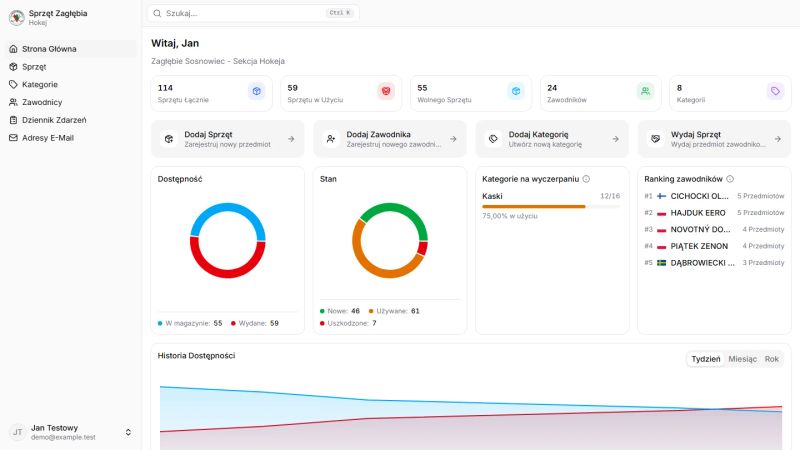Click the cyan cube icon on Wolnego Sprzętu card
This screenshot has height=450, width=800.
(516, 91)
